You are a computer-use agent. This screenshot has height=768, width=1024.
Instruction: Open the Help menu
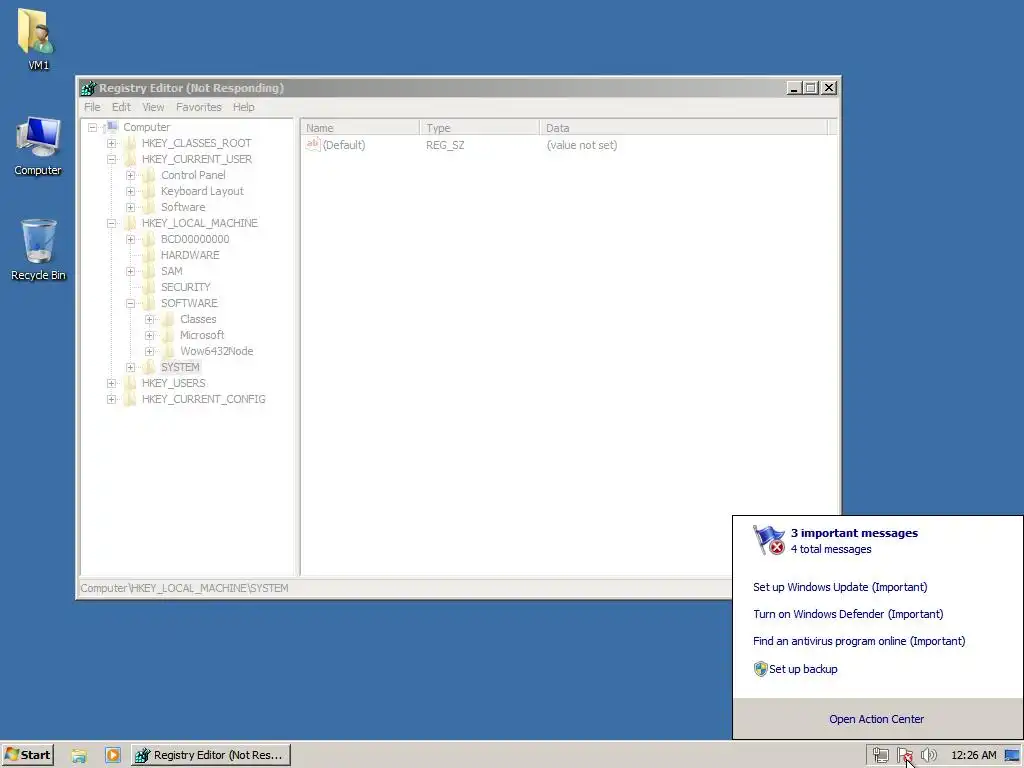[244, 107]
